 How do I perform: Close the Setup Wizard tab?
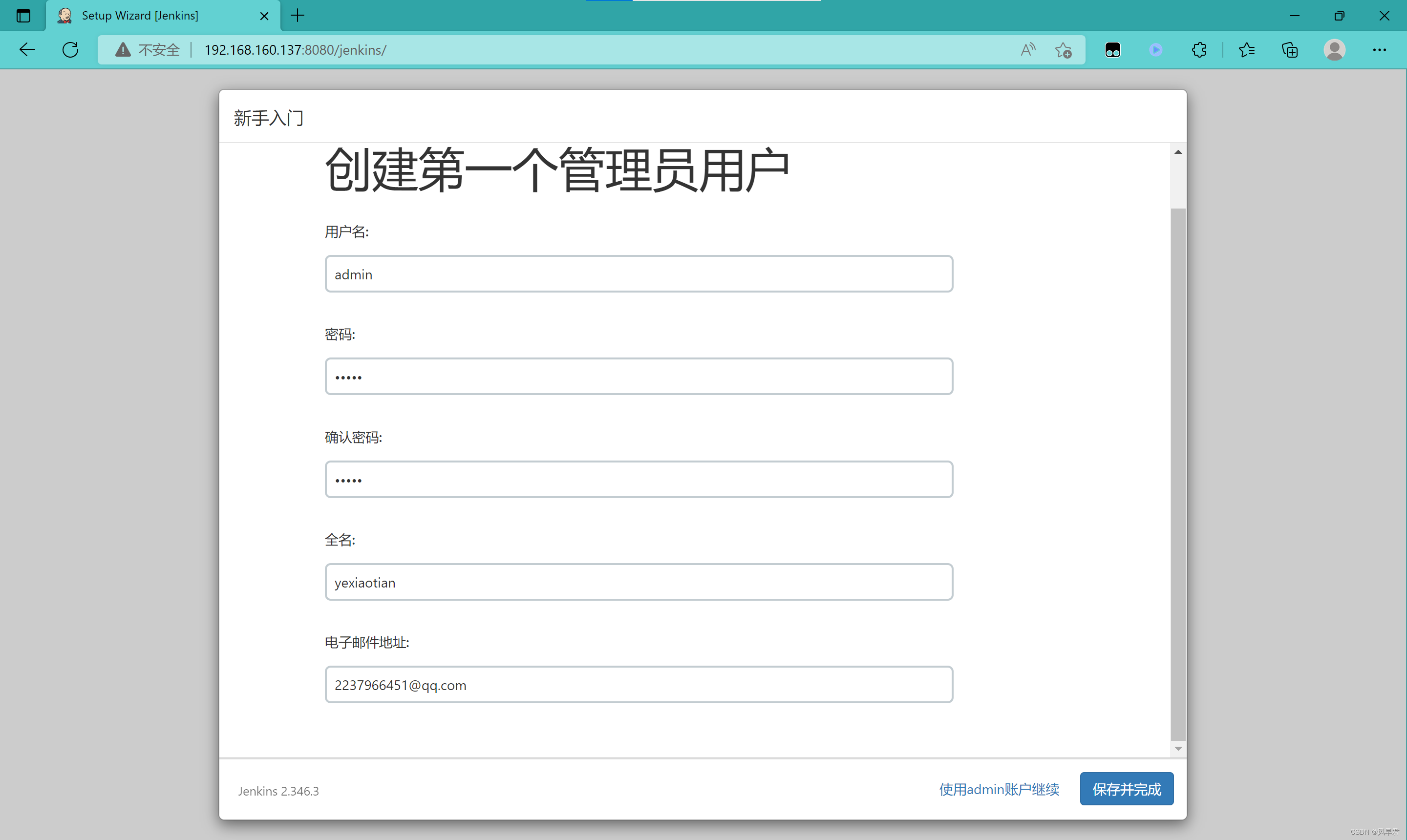pos(264,16)
